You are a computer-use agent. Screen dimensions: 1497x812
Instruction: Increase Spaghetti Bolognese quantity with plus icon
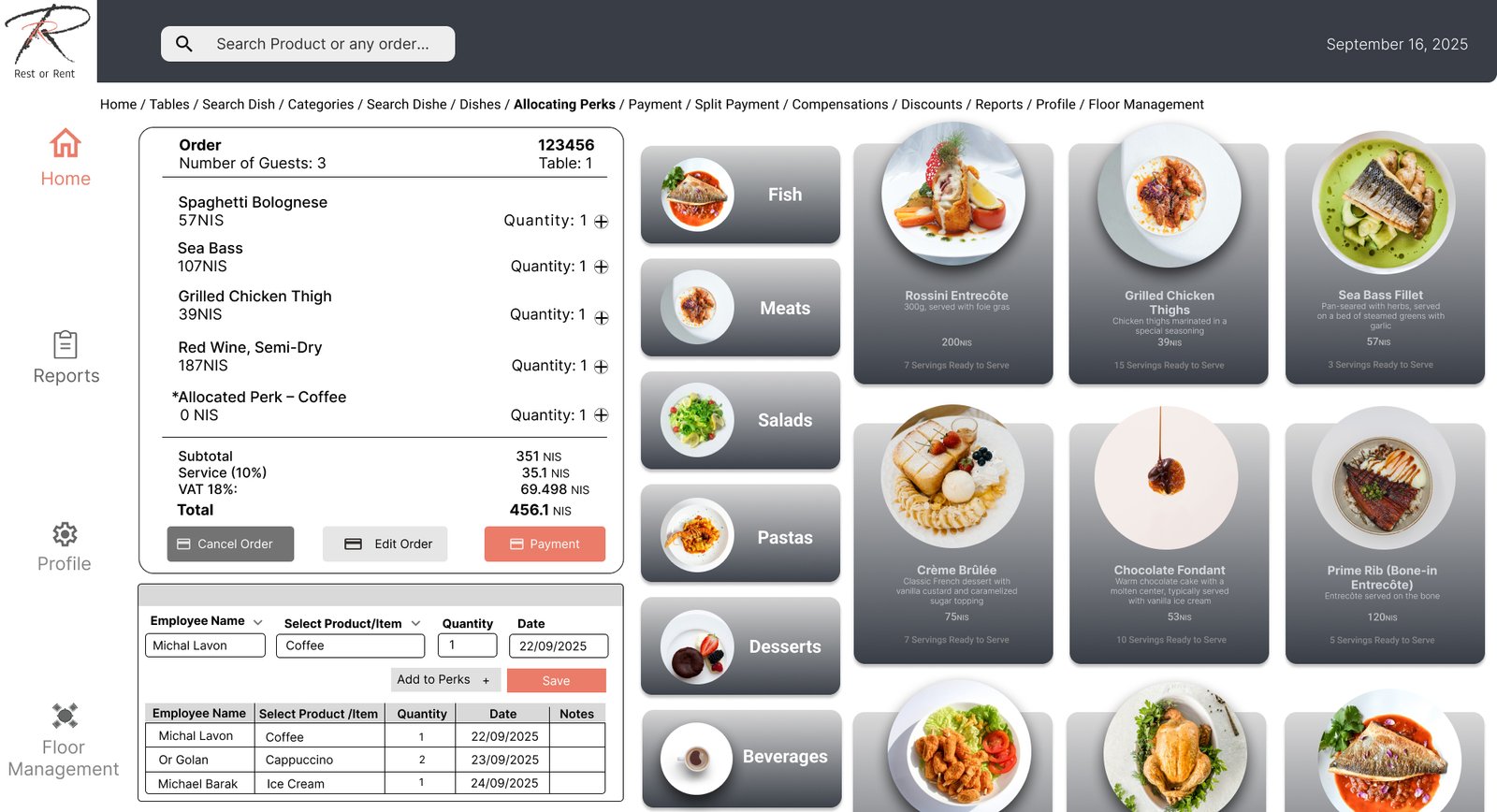click(x=602, y=222)
